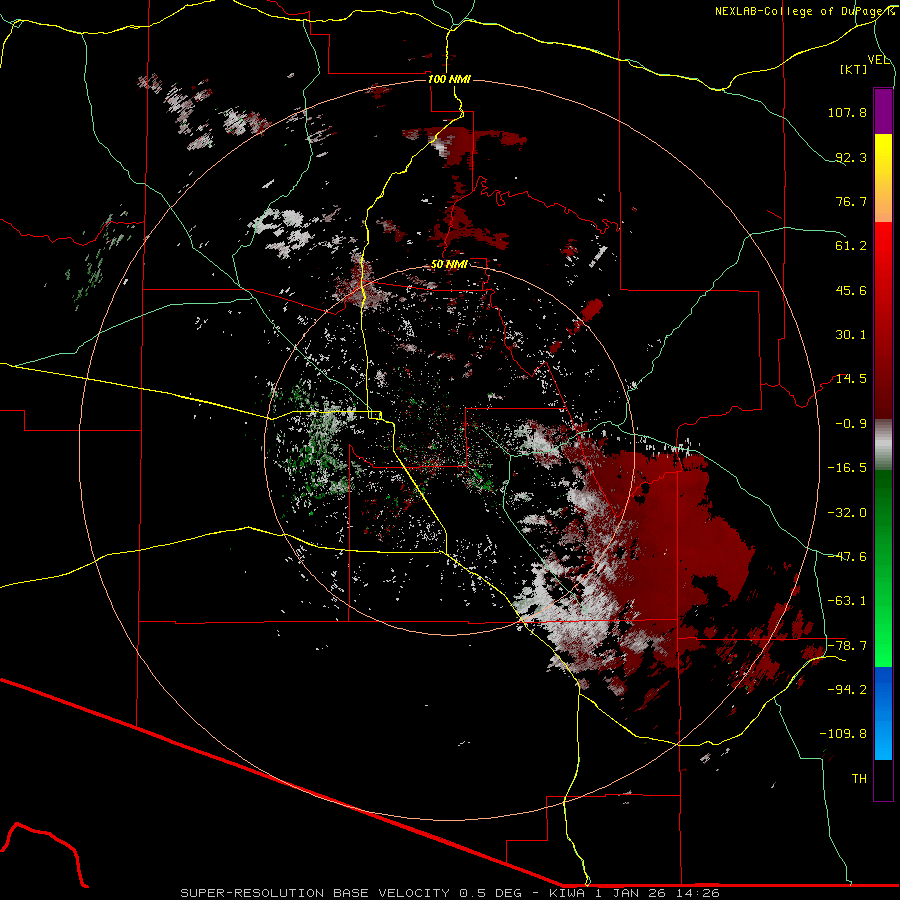Screen dimensions: 900x900
Task: Select the -0.9 velocity scale value
Action: click(x=851, y=424)
